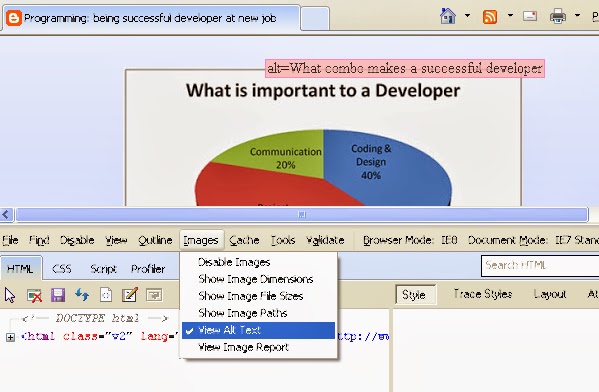Click the Read Mail envelope icon
This screenshot has width=599, height=392.
coord(530,16)
